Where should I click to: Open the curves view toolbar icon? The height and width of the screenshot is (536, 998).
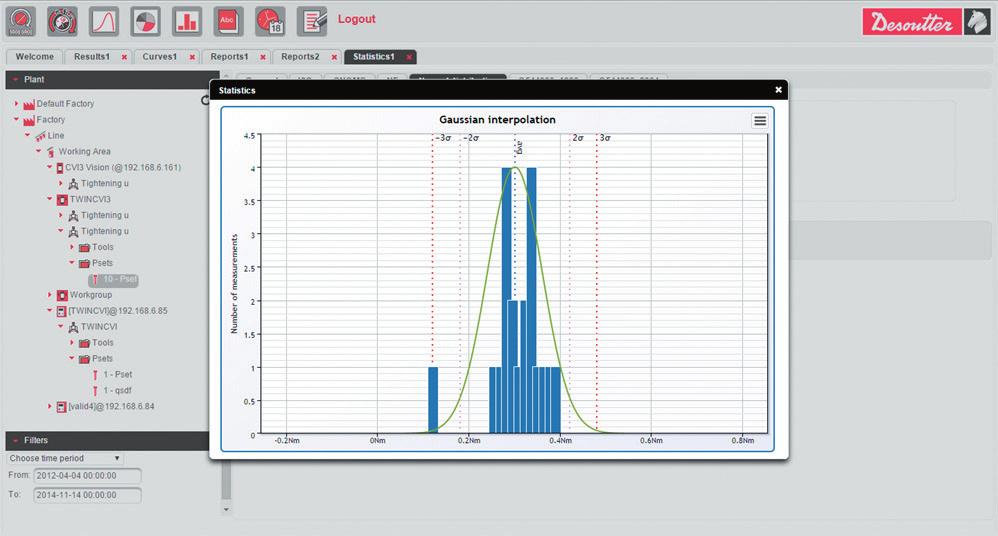click(104, 22)
